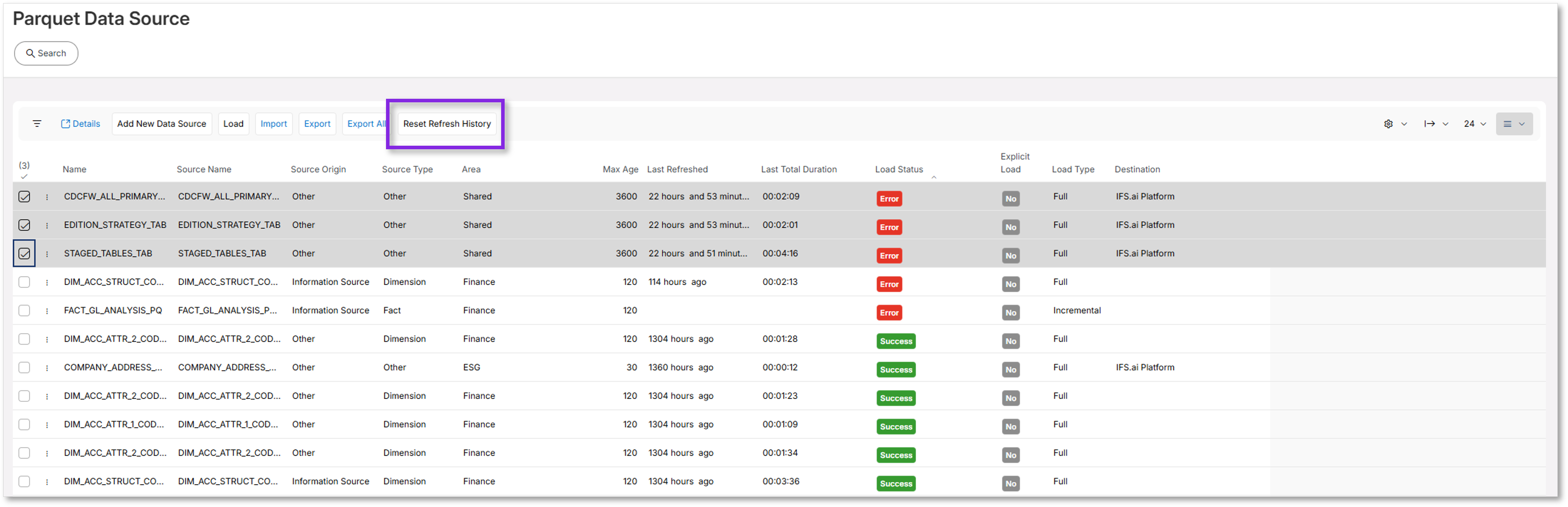Open Details for selected rows
This screenshot has height=507, width=1568.
pos(81,123)
